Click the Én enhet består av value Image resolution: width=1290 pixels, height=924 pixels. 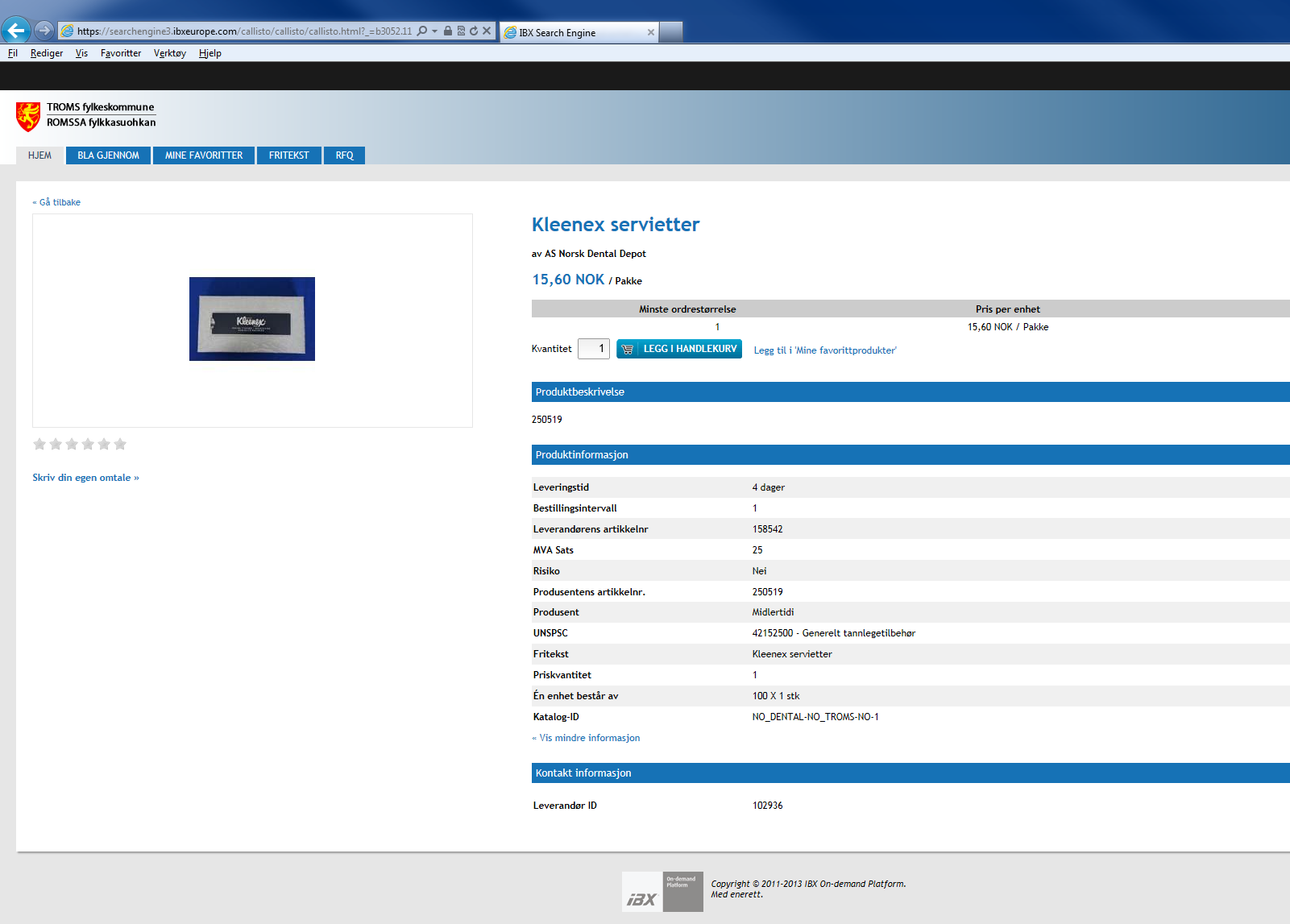[776, 696]
